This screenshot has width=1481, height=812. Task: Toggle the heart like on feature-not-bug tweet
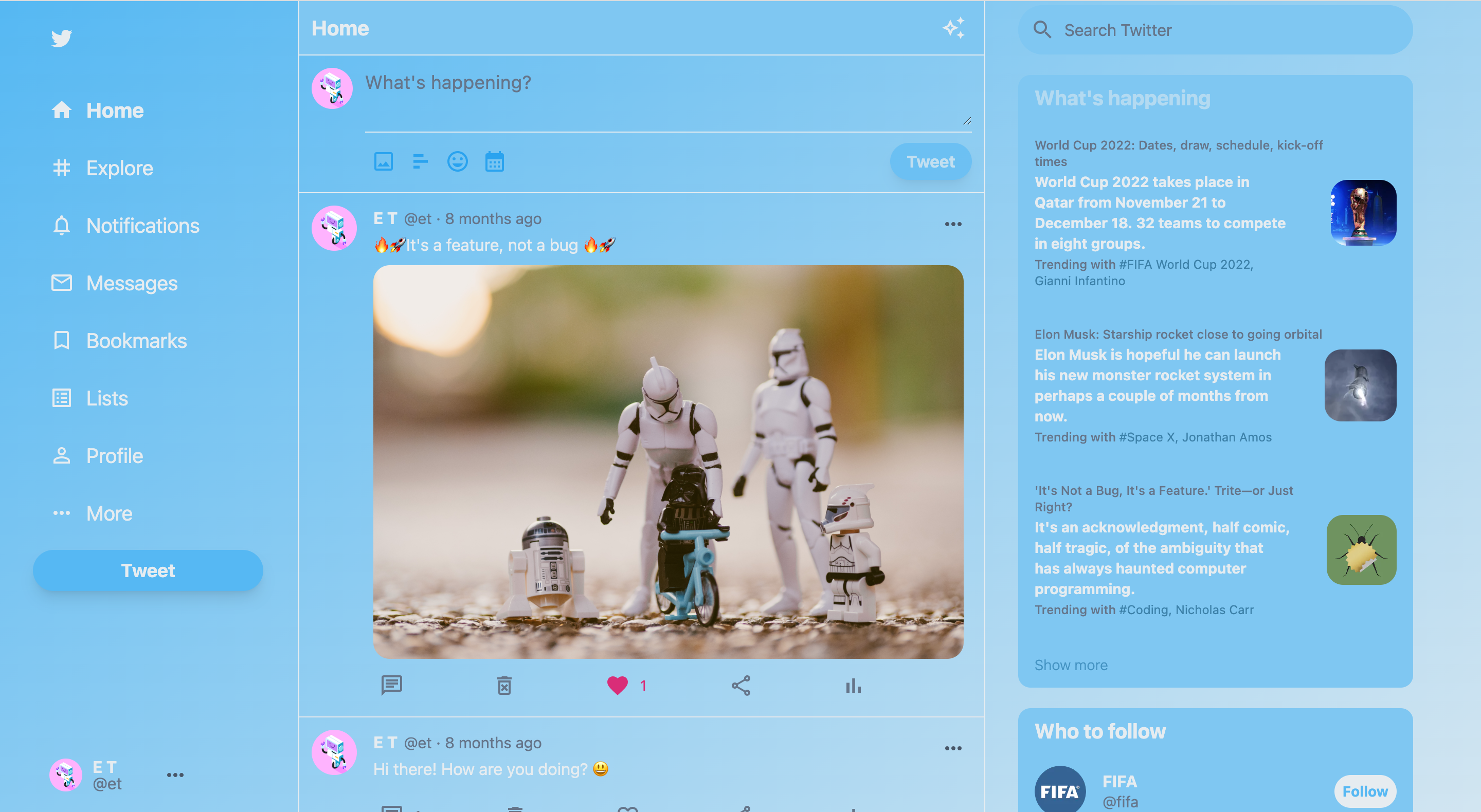coord(618,685)
